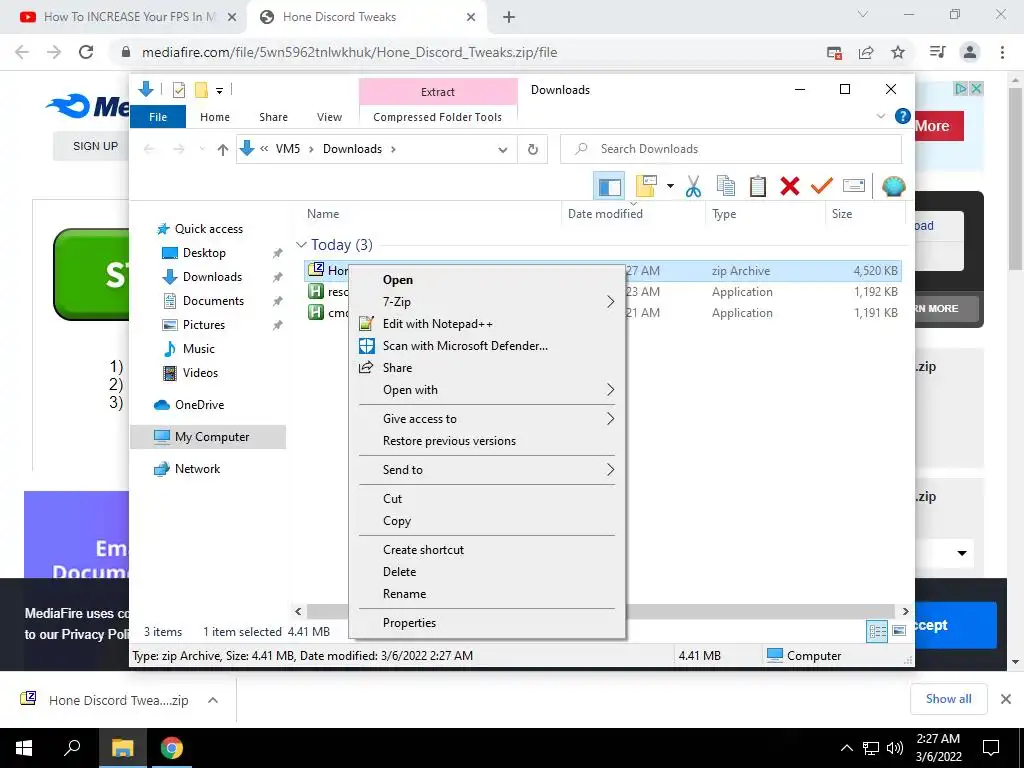
Task: Open the View ribbon tab
Action: [x=329, y=117]
